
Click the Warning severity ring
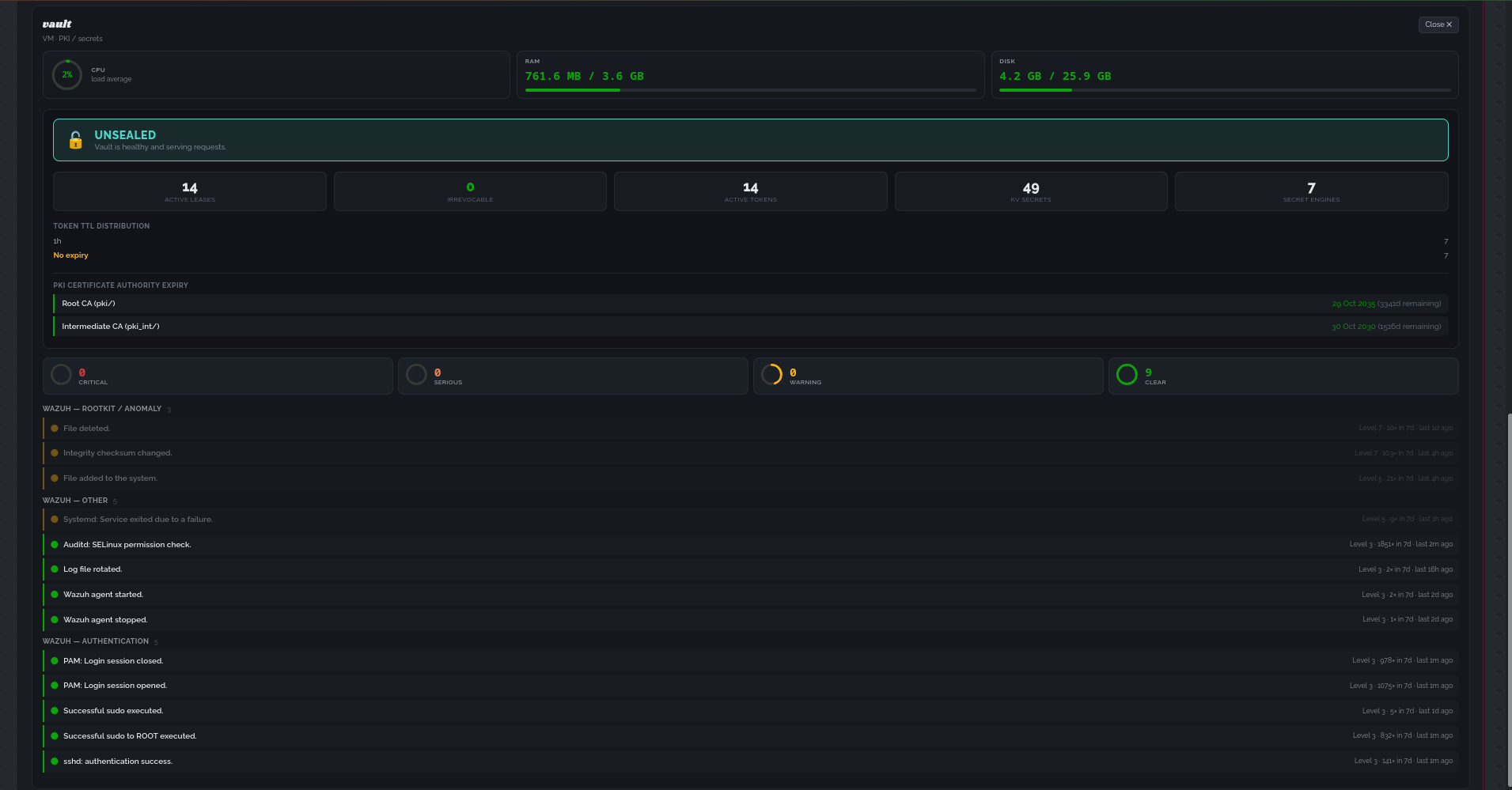771,374
